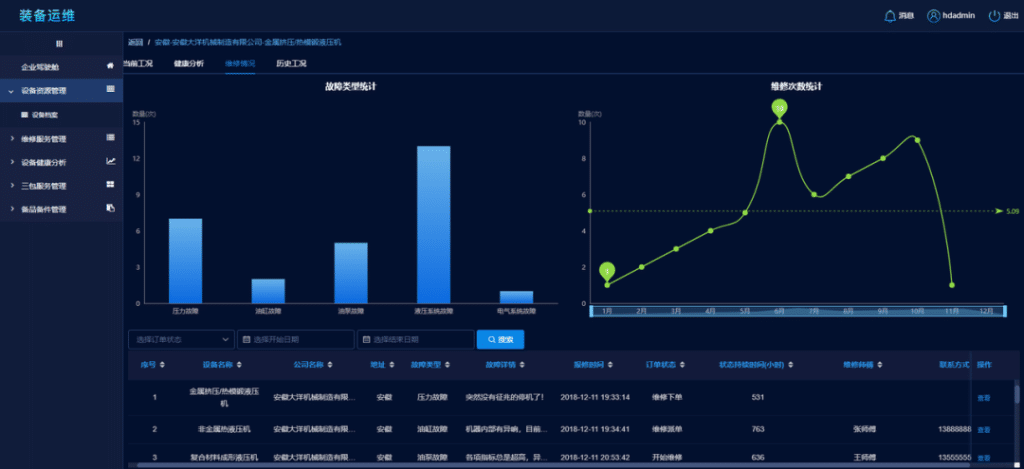Click the list icon beside 维修服务管理
Screen dimensions: 1024x469
click(110, 137)
